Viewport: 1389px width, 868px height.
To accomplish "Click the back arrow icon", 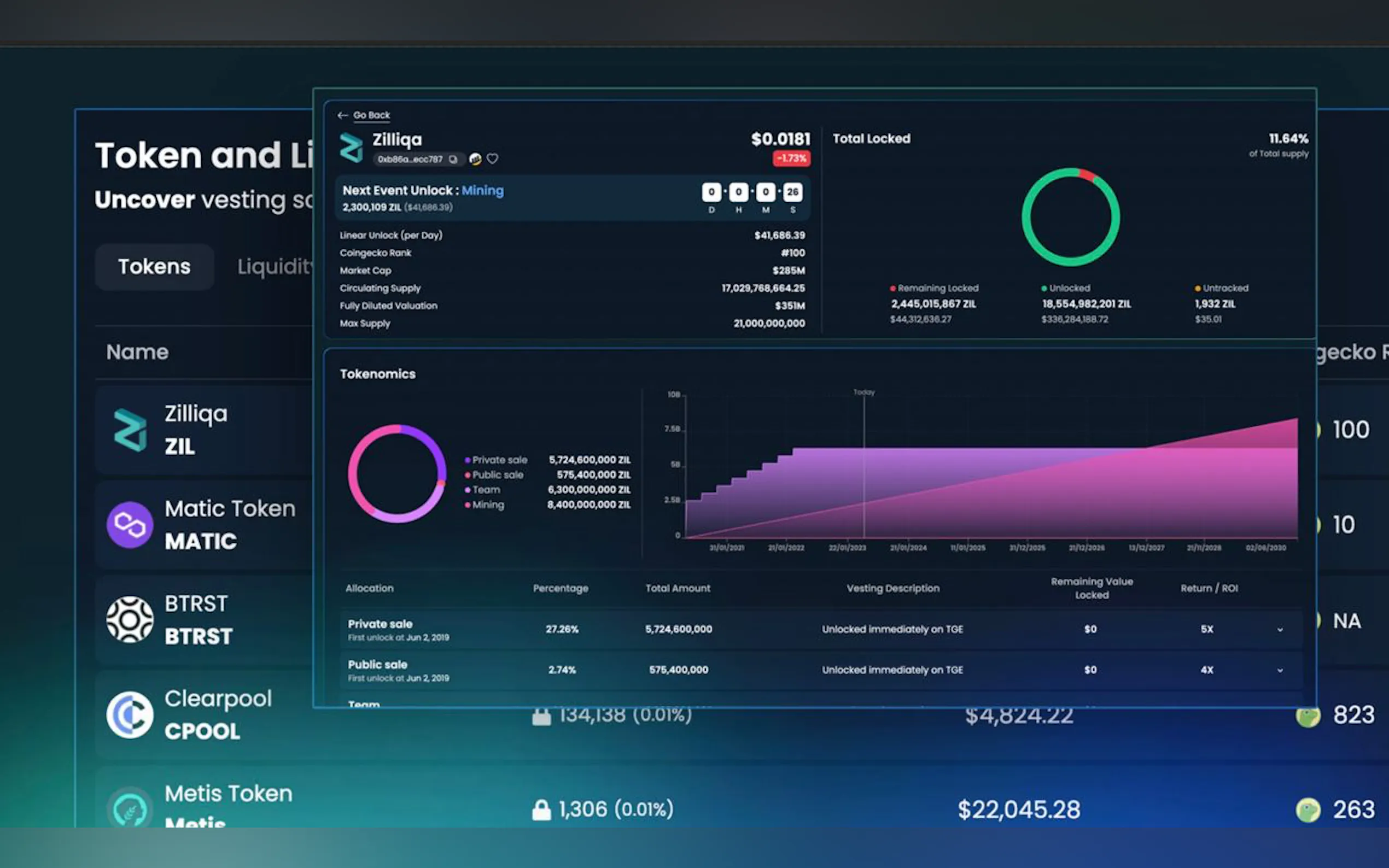I will (343, 115).
